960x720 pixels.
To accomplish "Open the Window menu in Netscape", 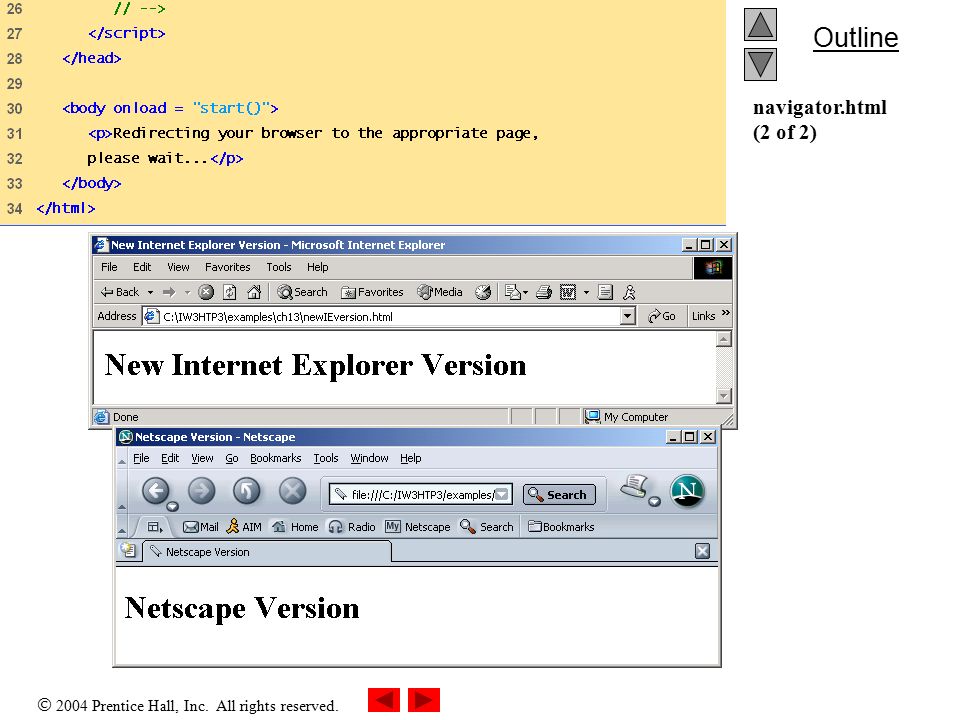I will (369, 458).
